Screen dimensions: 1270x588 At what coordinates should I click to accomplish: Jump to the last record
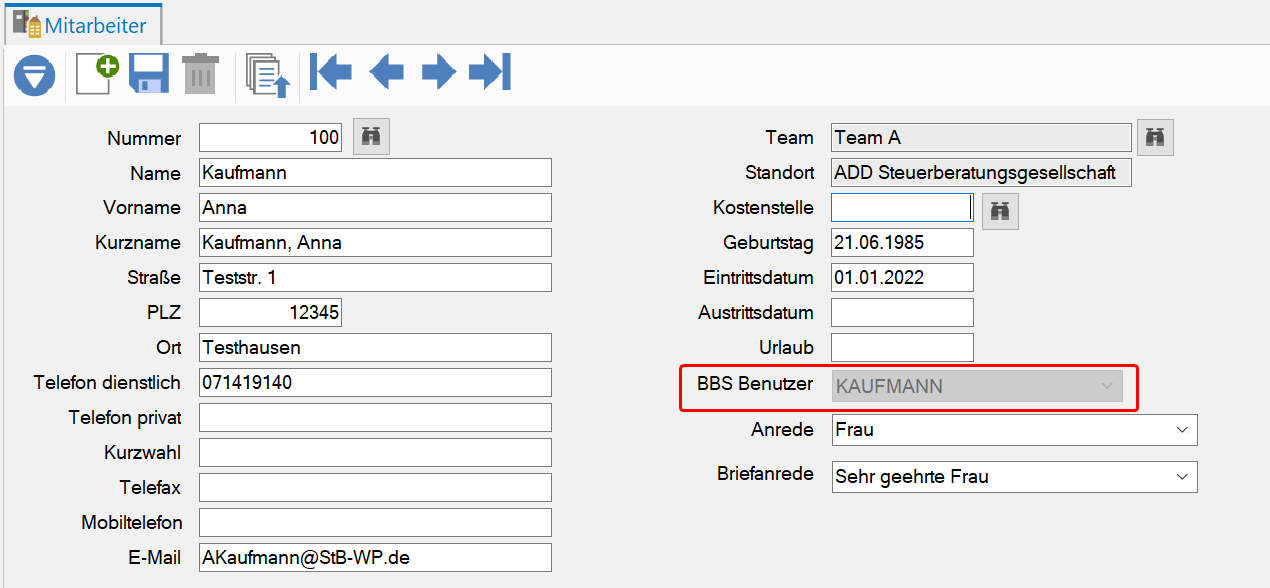pos(490,72)
